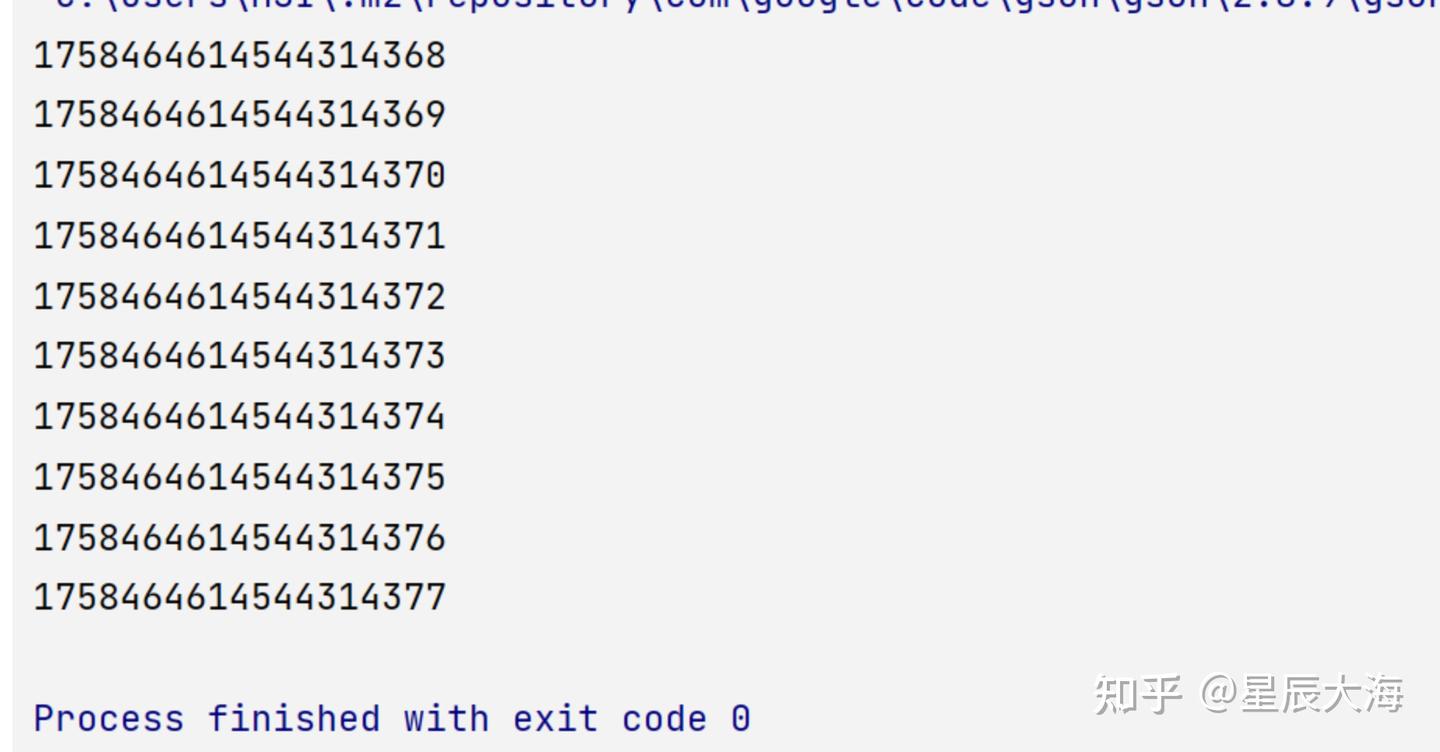Place cursor on line ending in 314371
Viewport: 1440px width, 752px height.
coord(239,236)
